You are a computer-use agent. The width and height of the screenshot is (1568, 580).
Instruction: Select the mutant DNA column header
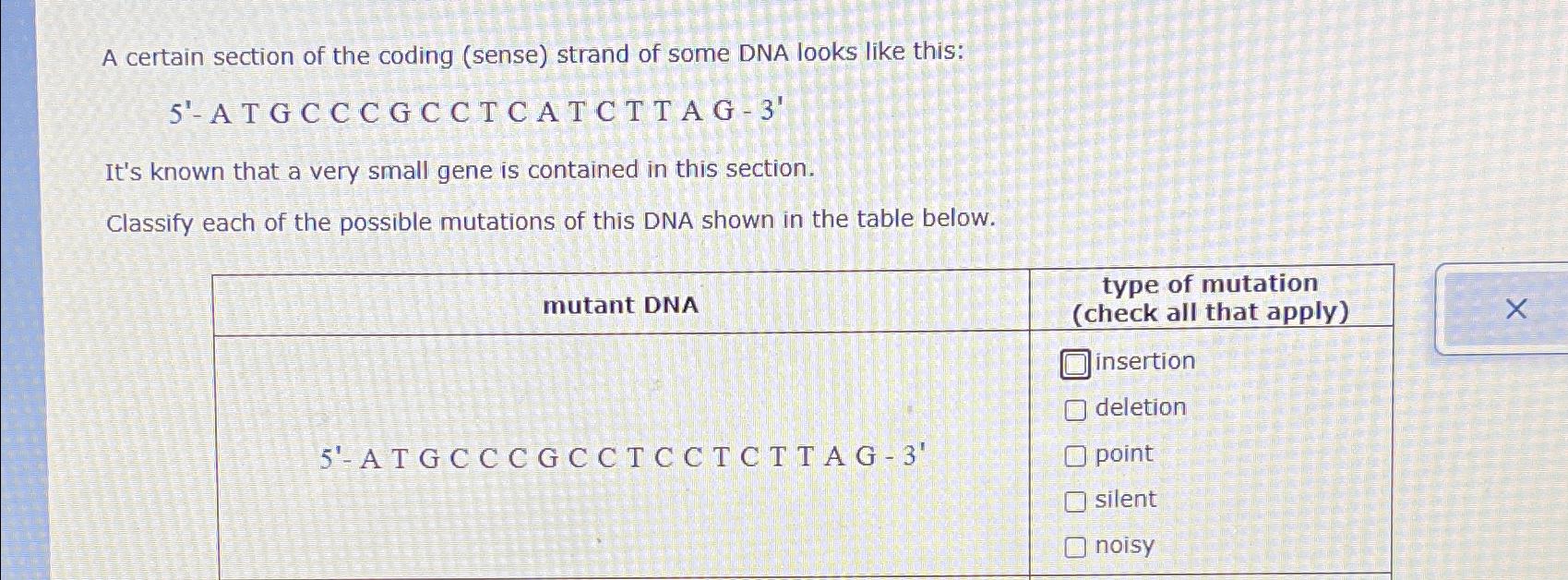coord(620,305)
